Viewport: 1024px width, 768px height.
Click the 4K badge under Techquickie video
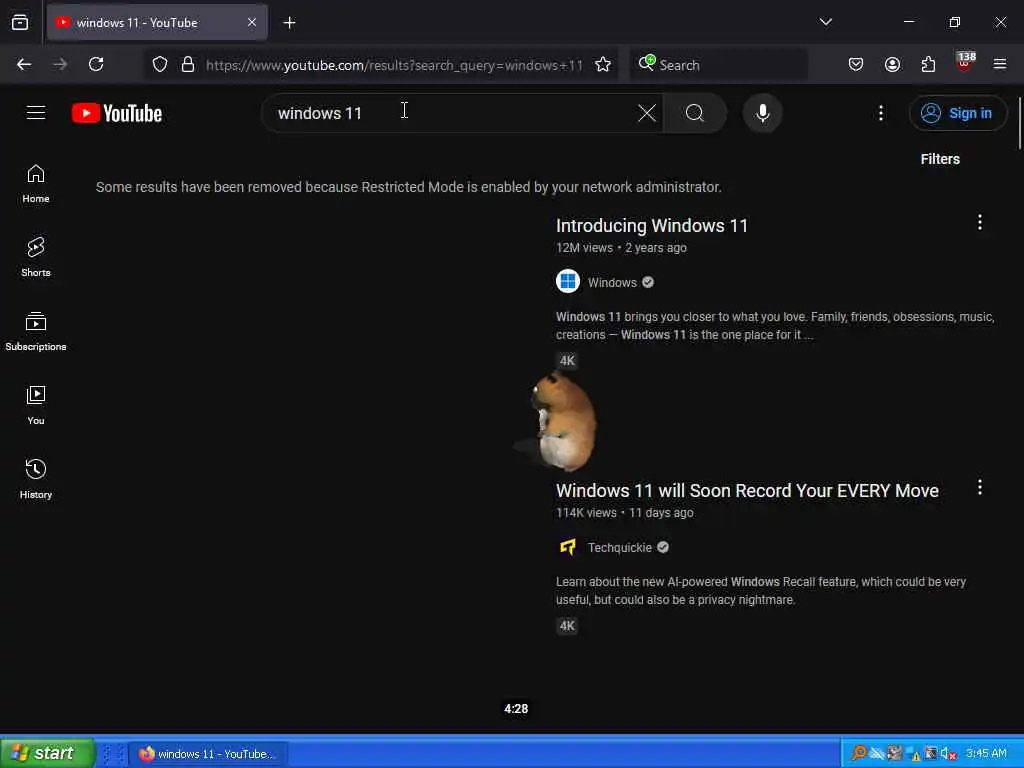click(x=567, y=626)
